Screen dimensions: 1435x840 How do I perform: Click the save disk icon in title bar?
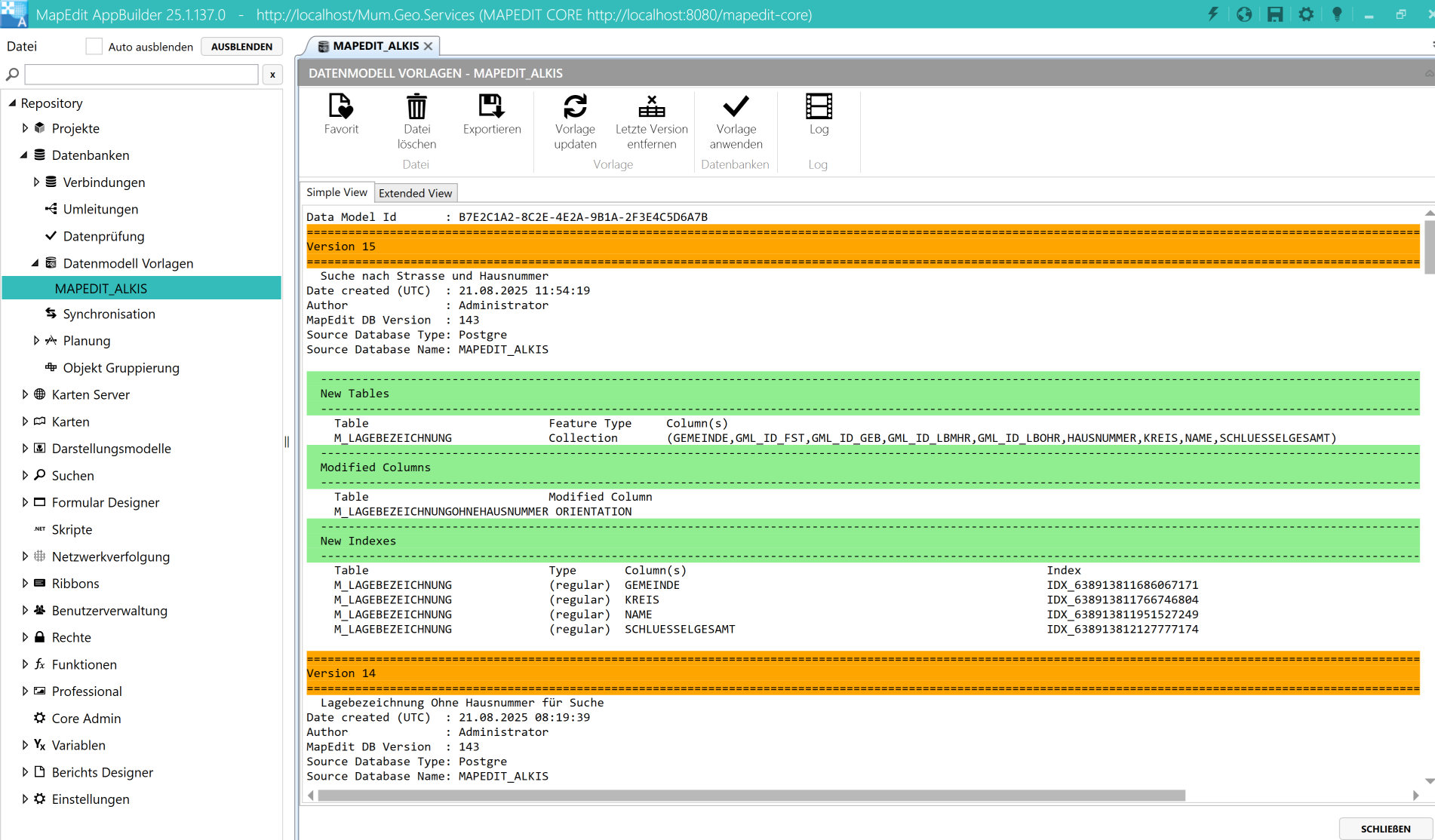click(1275, 14)
